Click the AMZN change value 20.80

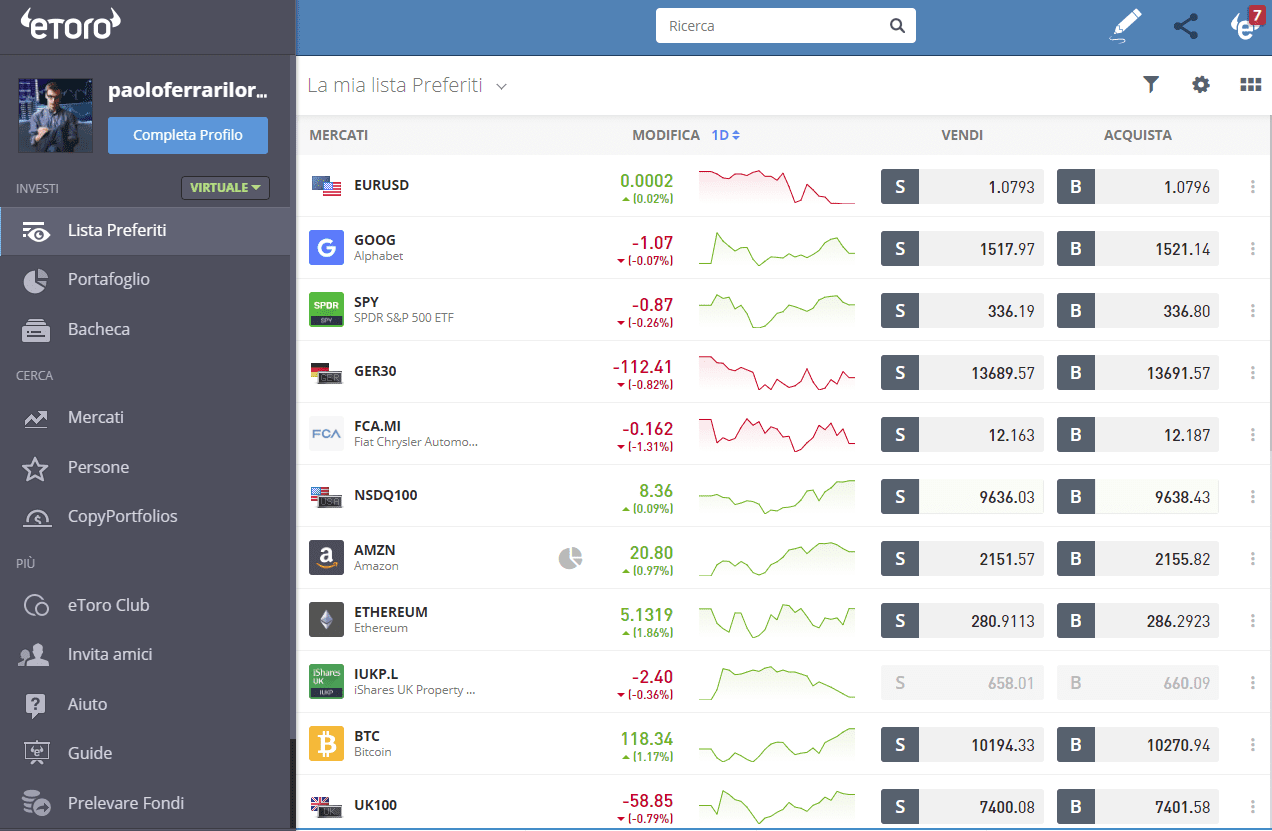click(651, 553)
